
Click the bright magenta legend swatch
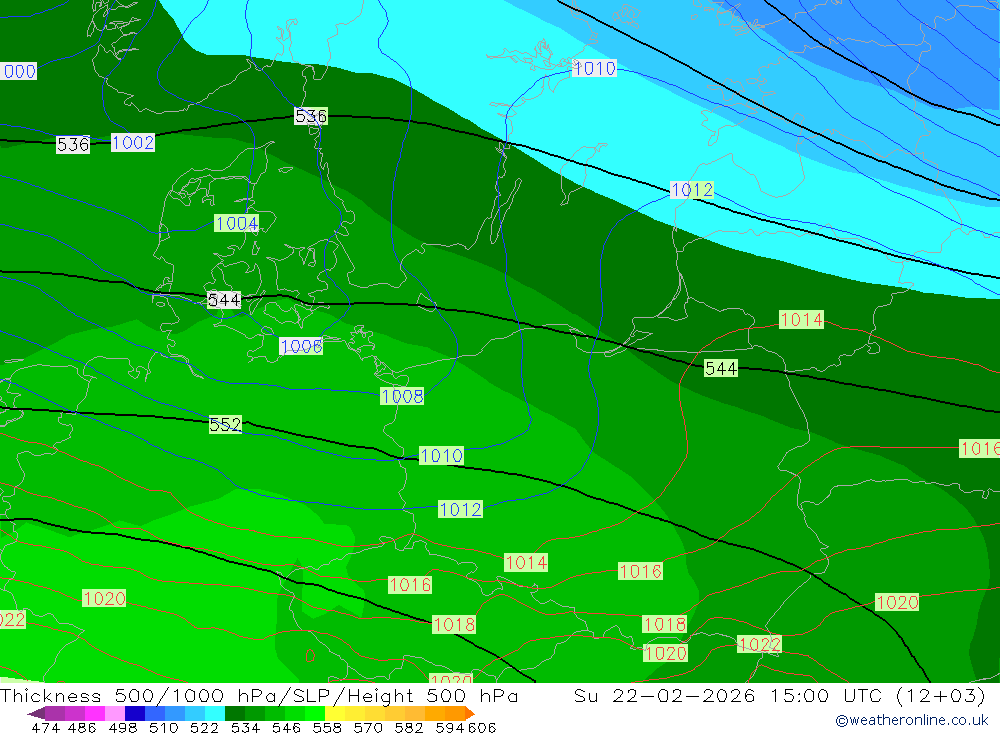tap(95, 713)
